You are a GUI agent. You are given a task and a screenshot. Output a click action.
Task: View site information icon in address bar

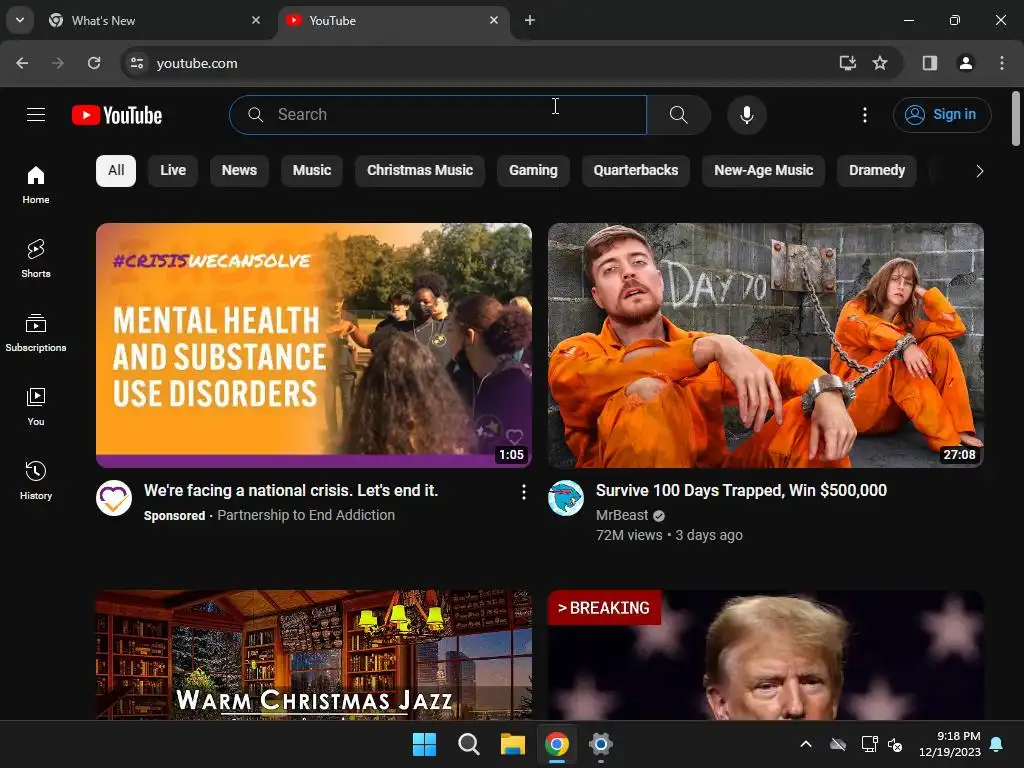[x=136, y=63]
